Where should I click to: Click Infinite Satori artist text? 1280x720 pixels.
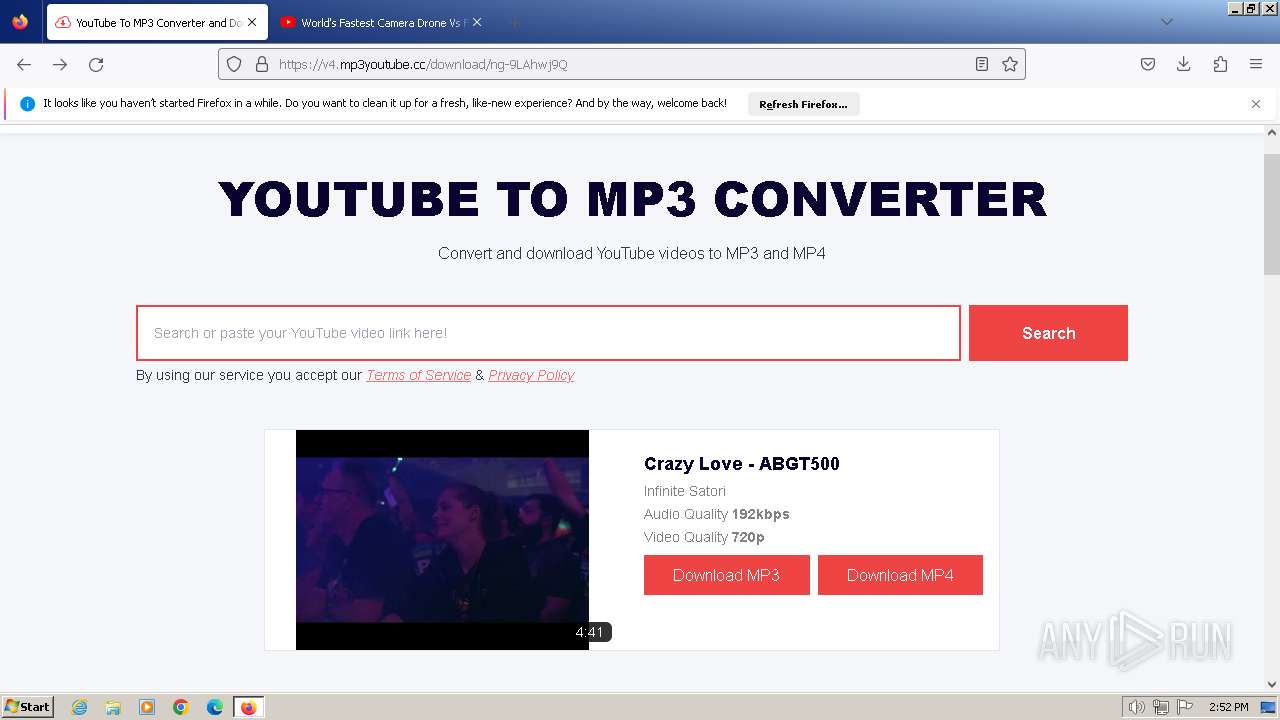tap(685, 491)
